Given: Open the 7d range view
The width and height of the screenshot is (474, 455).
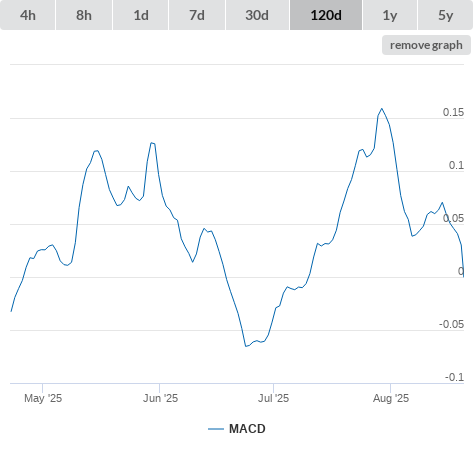Looking at the screenshot, I should point(197,15).
